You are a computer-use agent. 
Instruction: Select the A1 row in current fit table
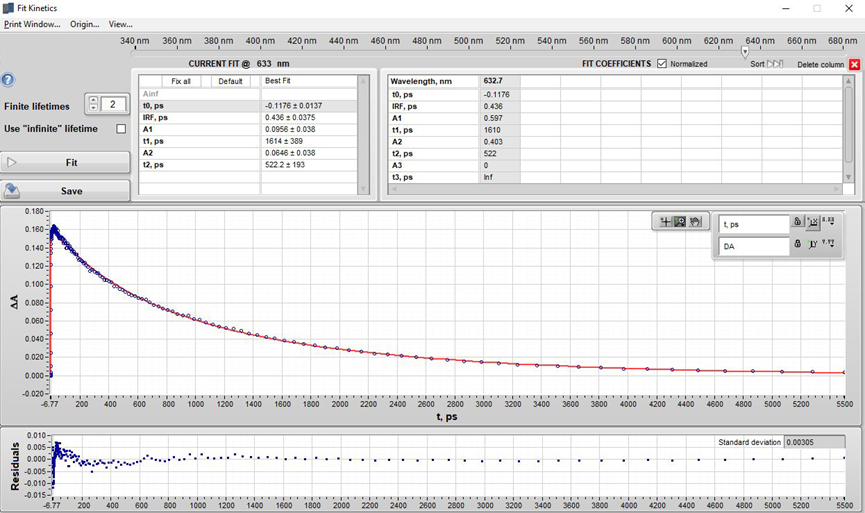coord(248,129)
